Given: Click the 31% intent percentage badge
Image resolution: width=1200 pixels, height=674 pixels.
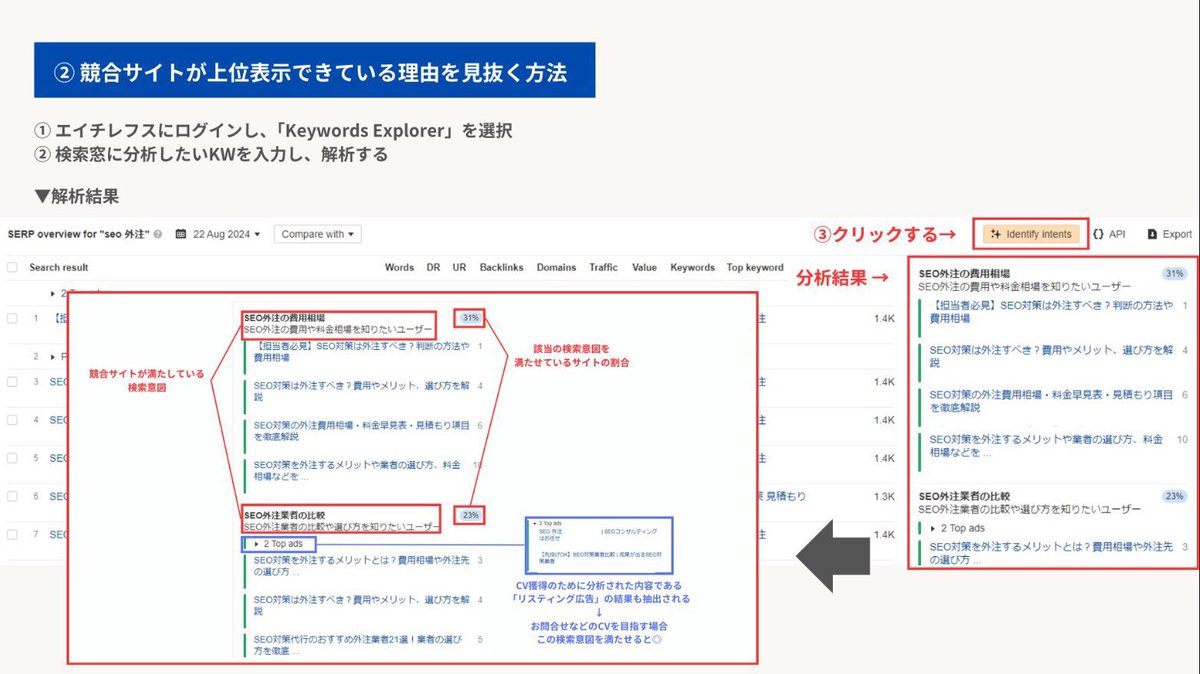Looking at the screenshot, I should coord(469,317).
